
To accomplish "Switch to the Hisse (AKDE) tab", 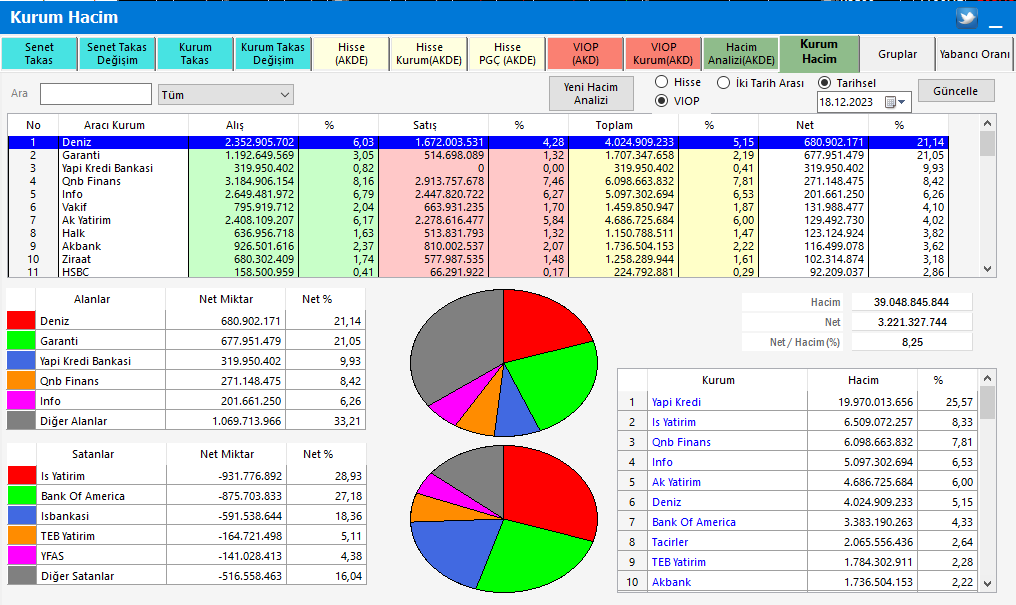I will [x=351, y=54].
